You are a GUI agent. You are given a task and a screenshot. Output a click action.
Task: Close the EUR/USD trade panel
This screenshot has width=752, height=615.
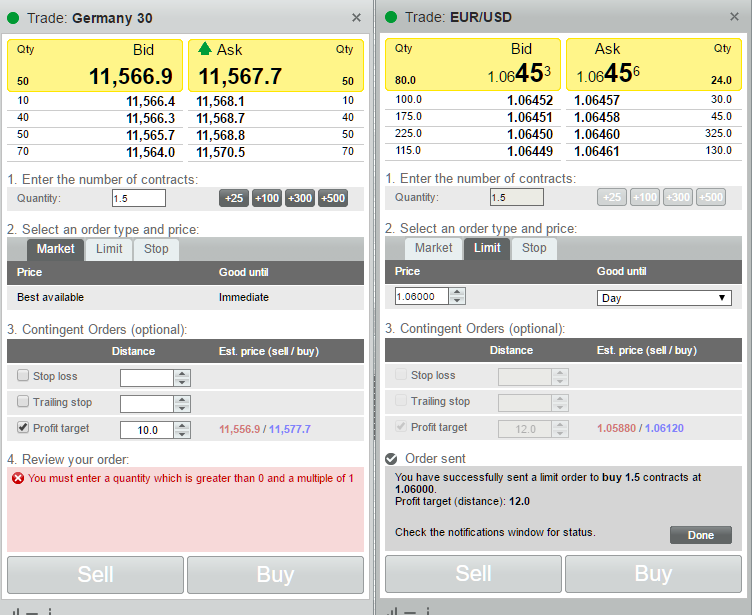pos(734,17)
